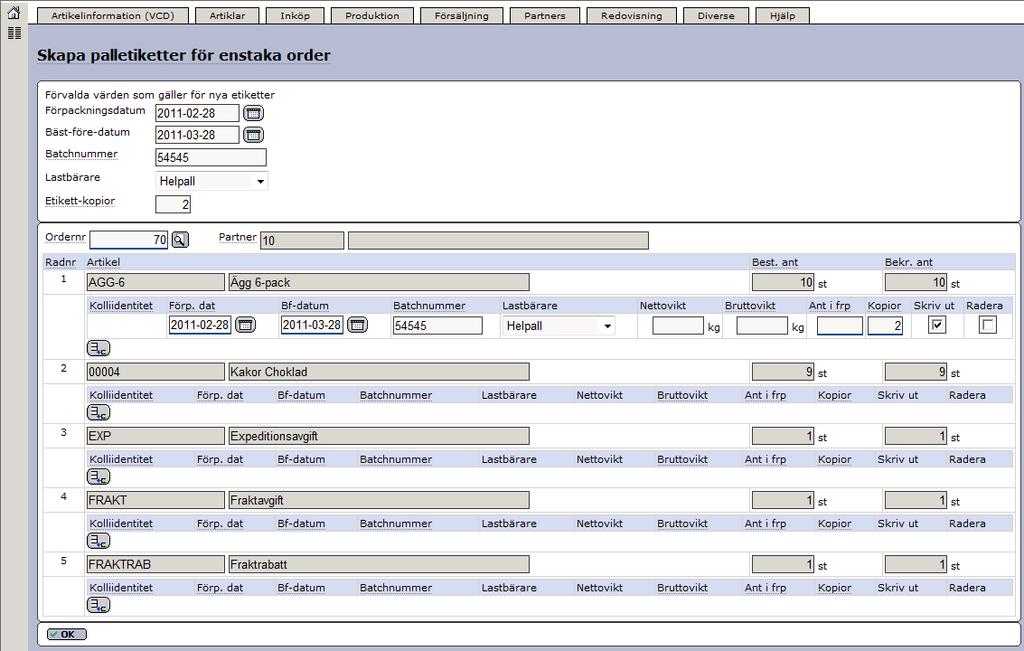Search order number with magnifier icon
This screenshot has height=651, width=1024.
click(x=180, y=240)
